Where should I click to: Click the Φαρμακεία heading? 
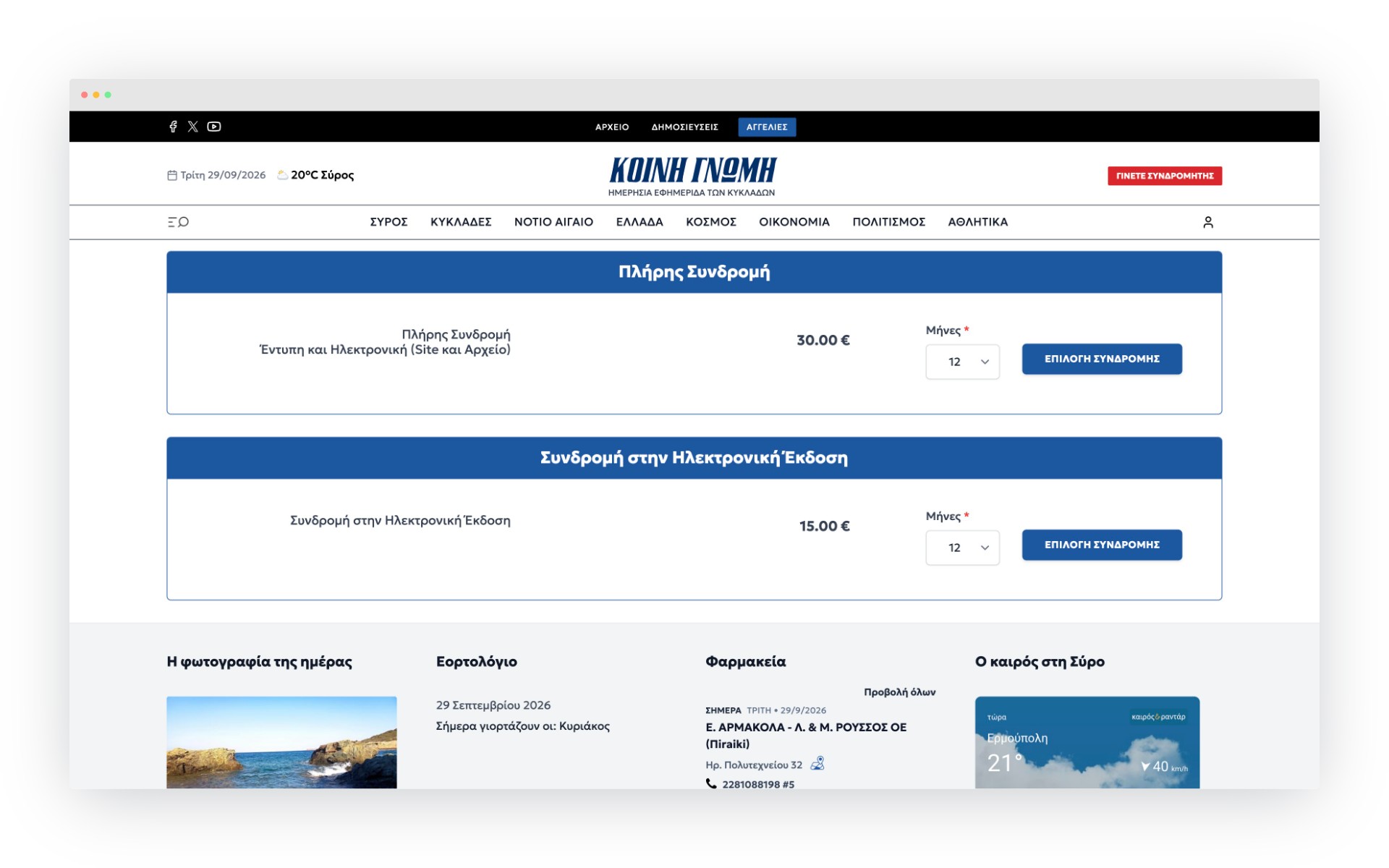(x=745, y=661)
